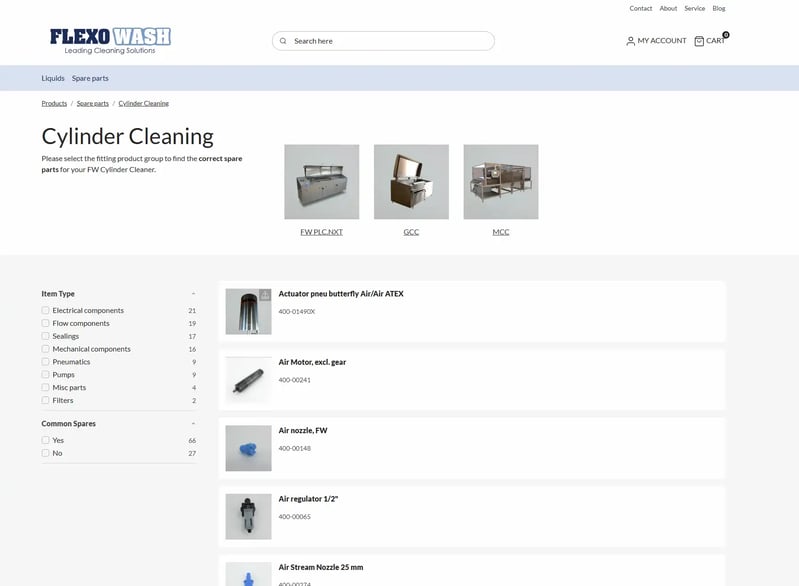Click part number 400-00065

tap(295, 517)
